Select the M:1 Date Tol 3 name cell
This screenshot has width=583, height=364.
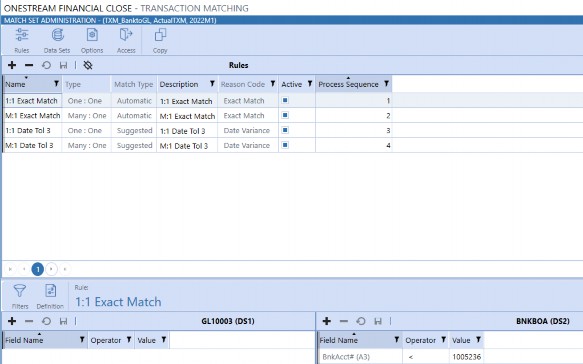[32, 145]
